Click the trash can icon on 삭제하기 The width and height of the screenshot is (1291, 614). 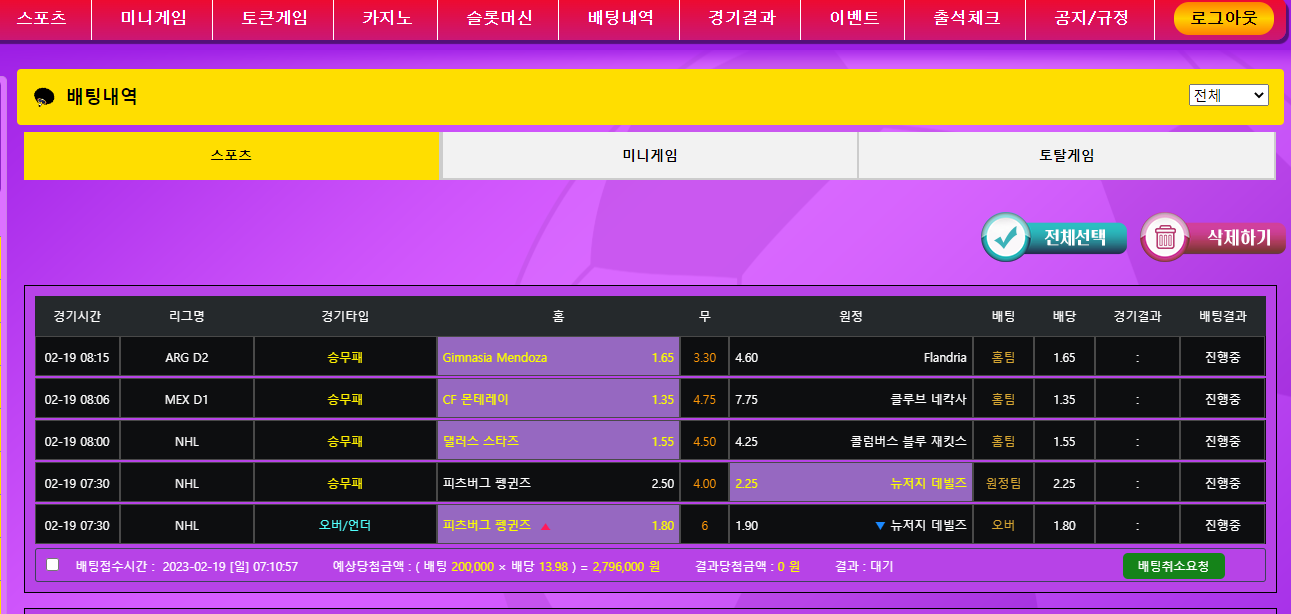[x=1165, y=238]
